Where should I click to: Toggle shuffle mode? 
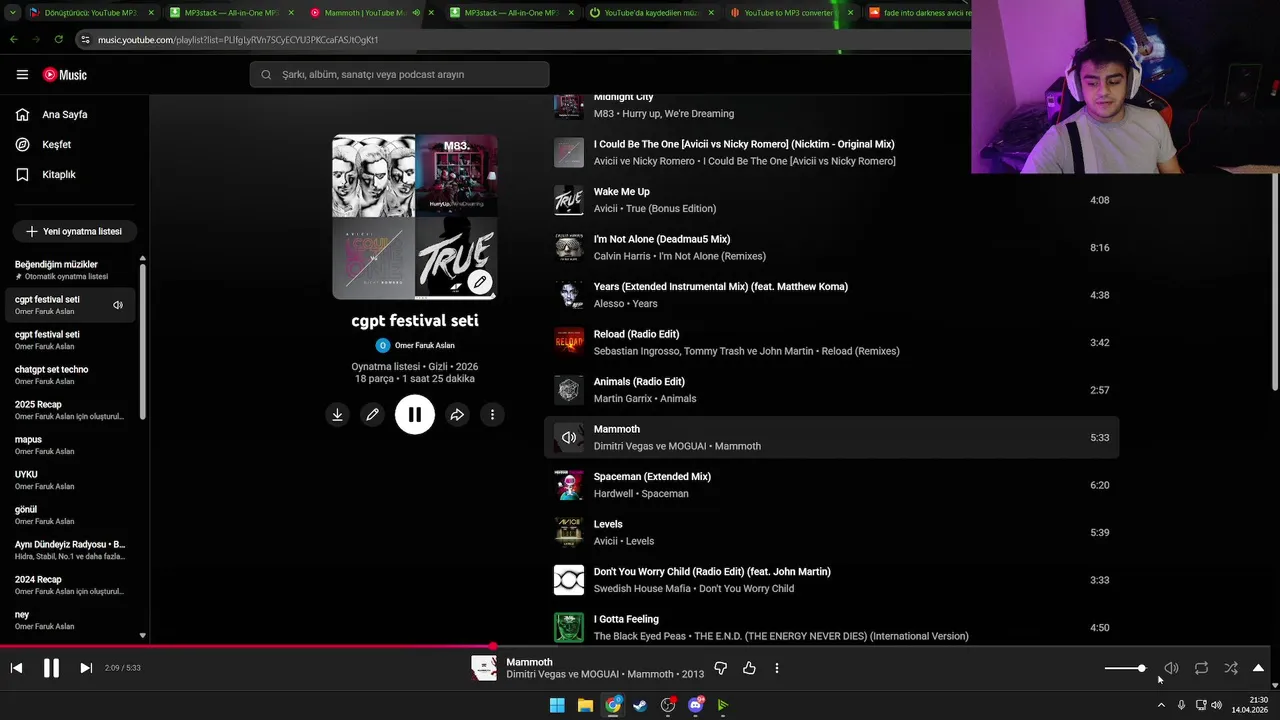(x=1231, y=668)
